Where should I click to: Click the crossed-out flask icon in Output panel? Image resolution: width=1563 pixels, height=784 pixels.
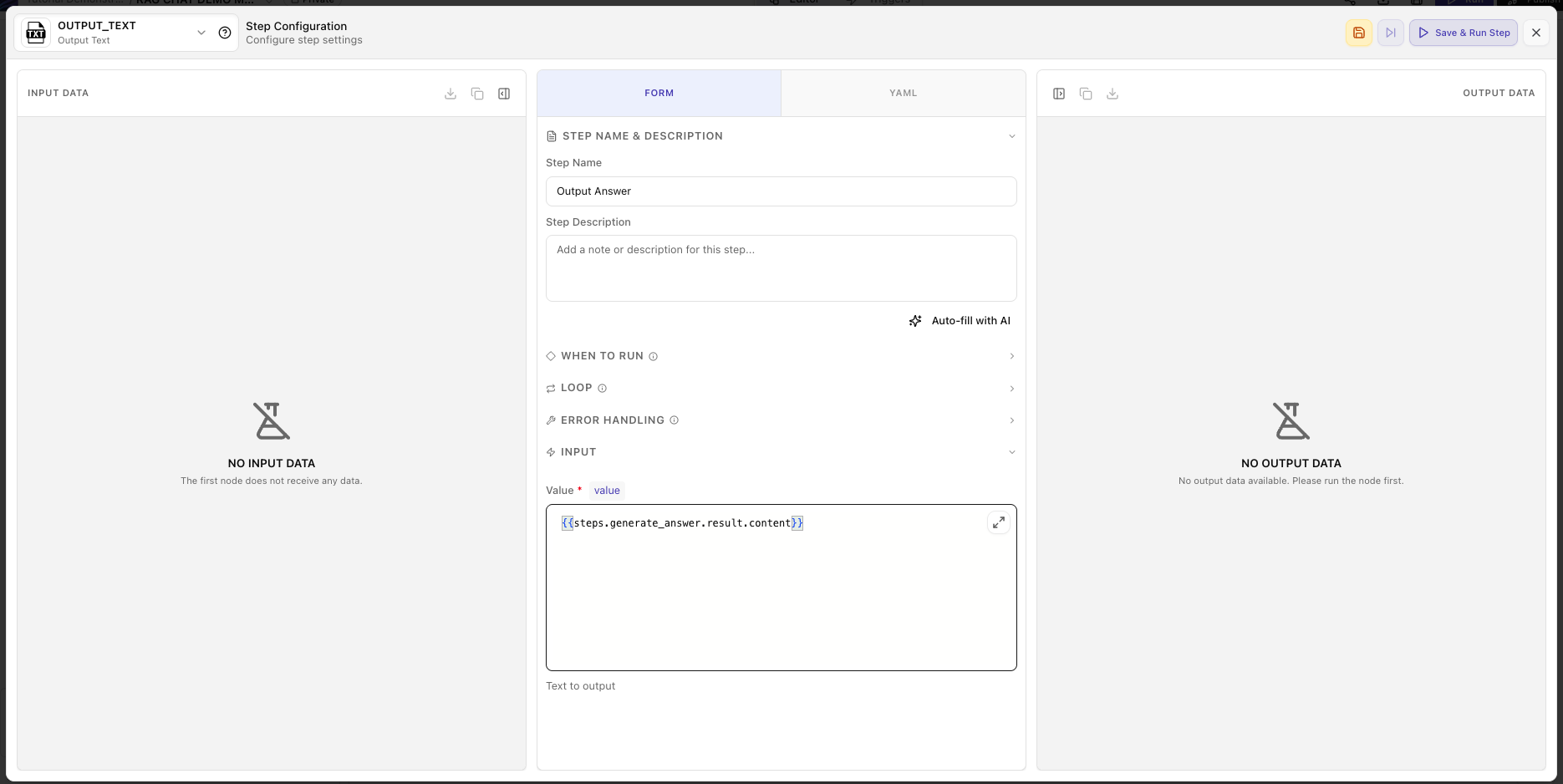(1291, 421)
